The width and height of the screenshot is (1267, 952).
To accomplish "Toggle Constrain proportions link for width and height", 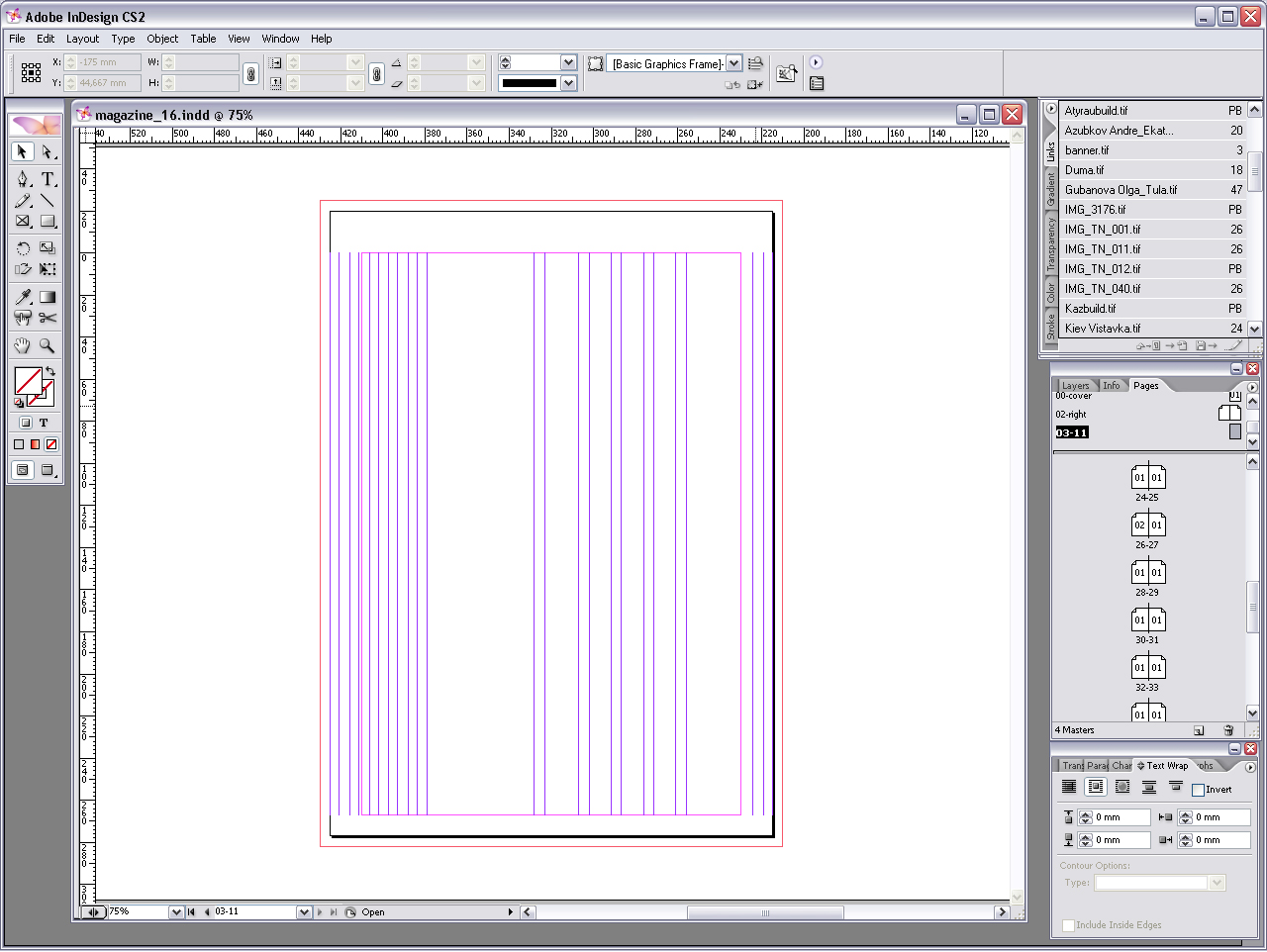I will [x=251, y=73].
